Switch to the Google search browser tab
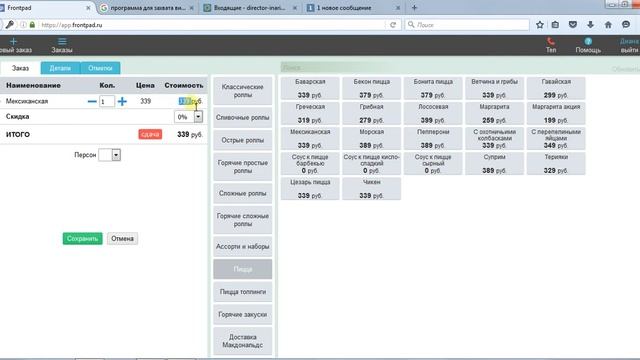This screenshot has height=360, width=640. click(x=147, y=8)
